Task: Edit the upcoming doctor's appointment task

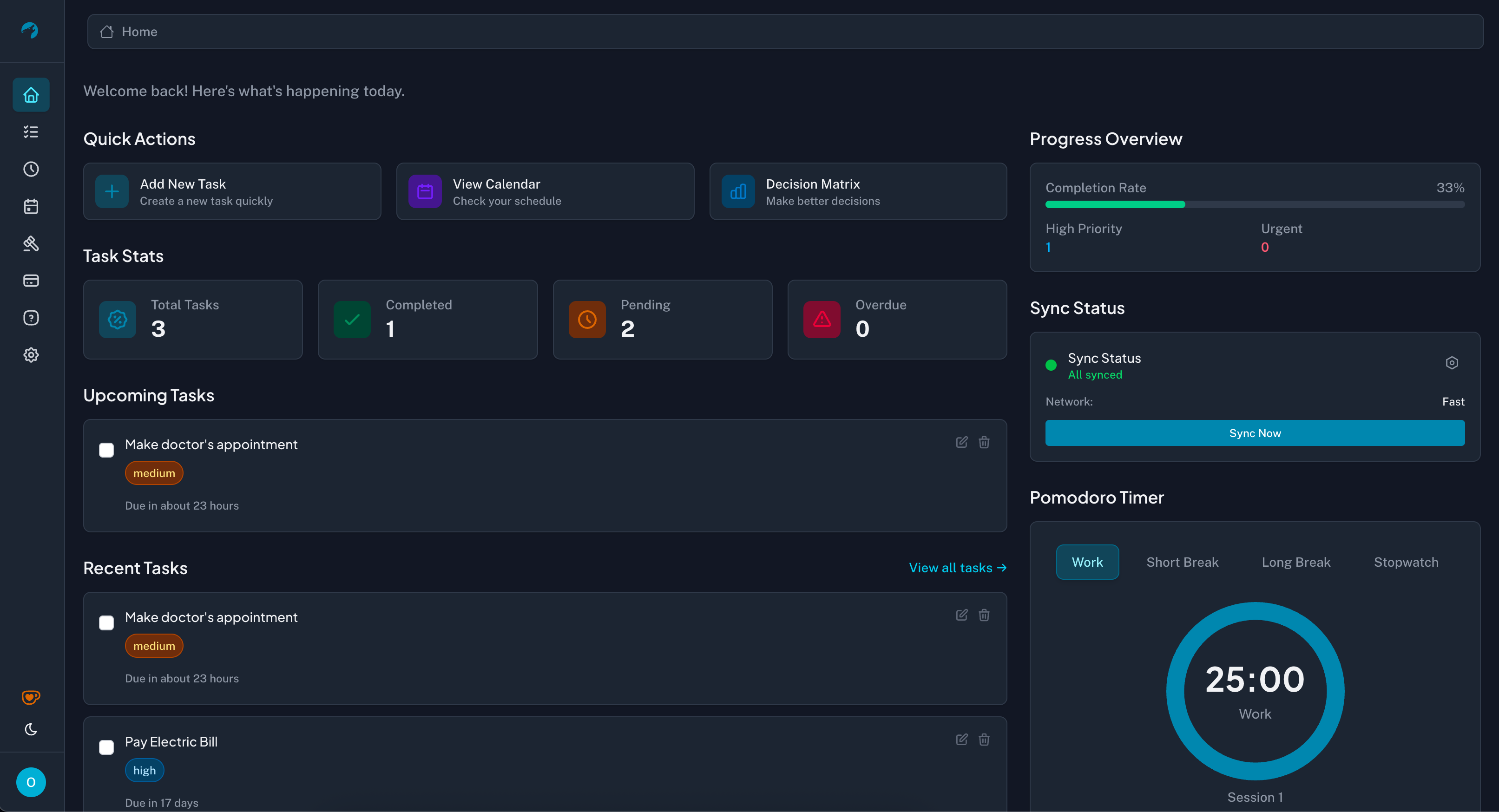Action: [961, 442]
